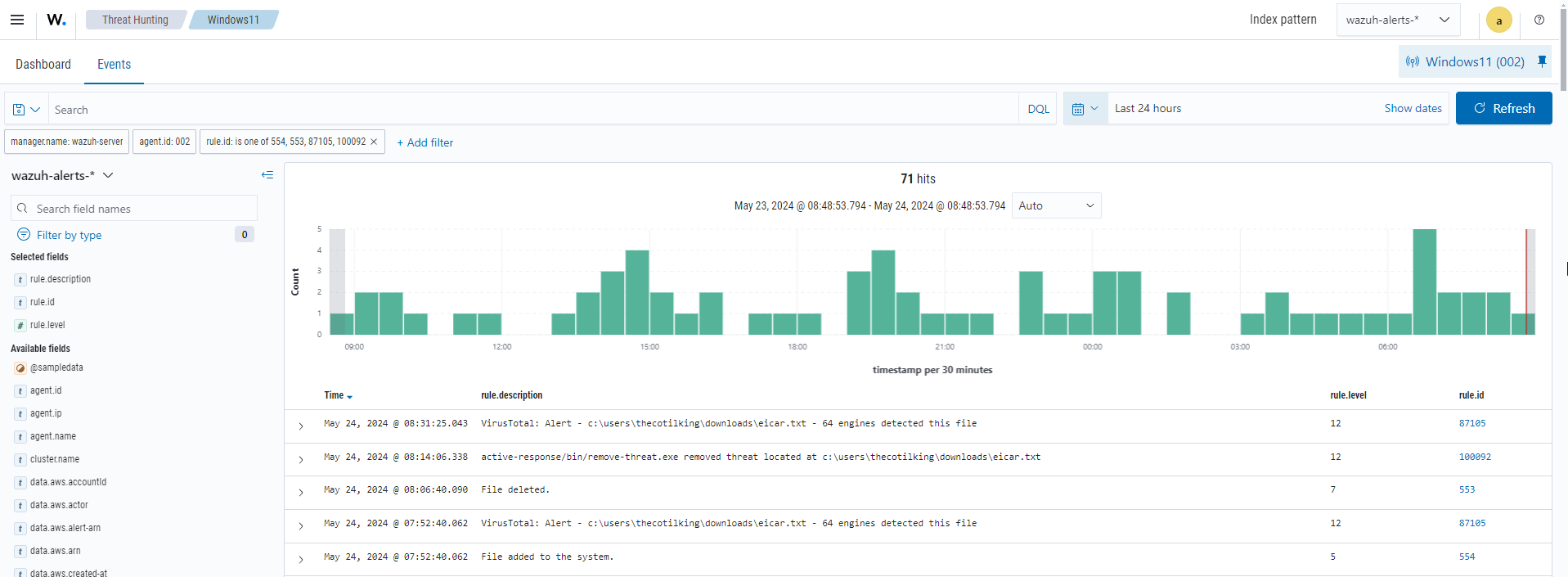Image resolution: width=1568 pixels, height=577 pixels.
Task: Collapse the fields sidebar panel
Action: coord(267,175)
